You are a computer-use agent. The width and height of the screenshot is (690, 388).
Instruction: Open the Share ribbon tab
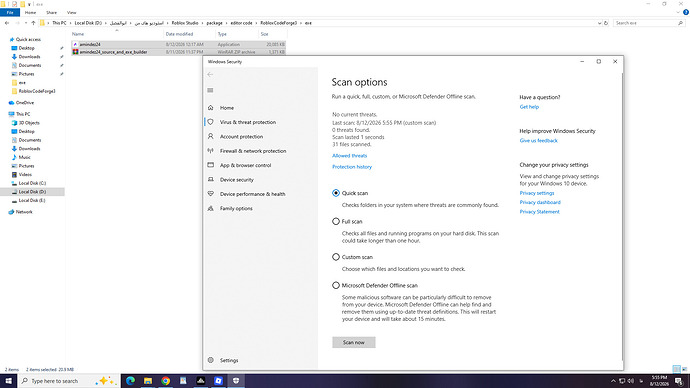(x=51, y=12)
